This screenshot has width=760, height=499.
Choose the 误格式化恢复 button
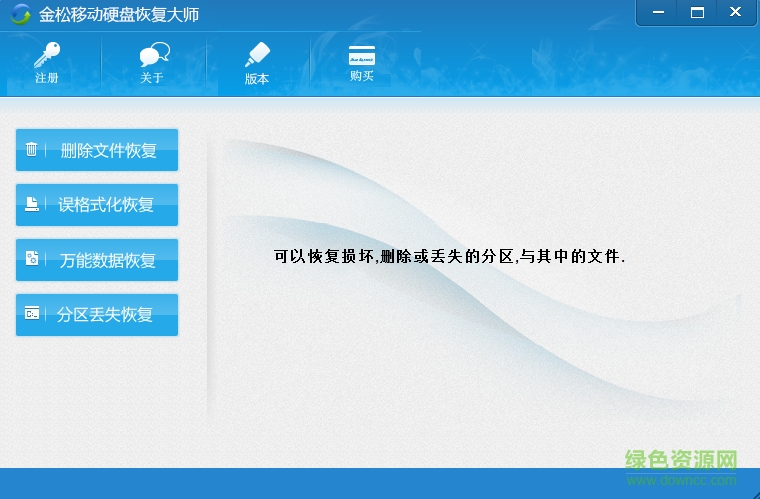pos(97,205)
